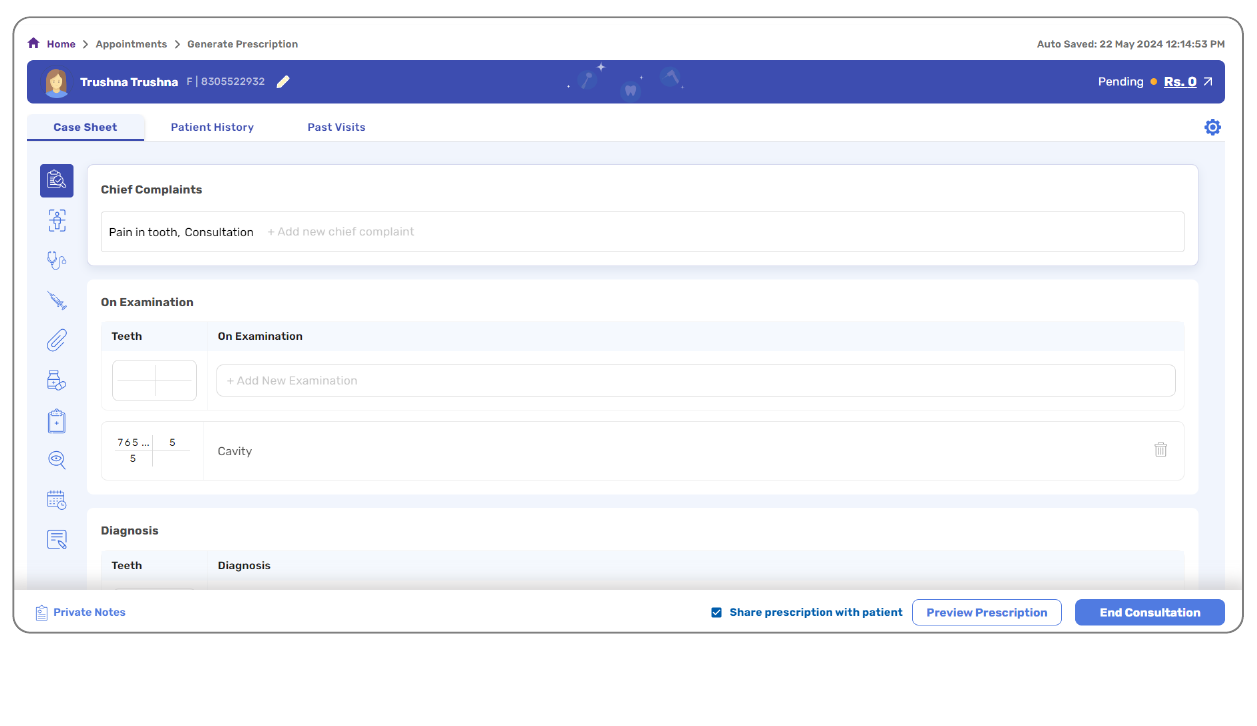Open the calendar clock sidebar icon
Screen dimensions: 1257x726
click(x=57, y=500)
